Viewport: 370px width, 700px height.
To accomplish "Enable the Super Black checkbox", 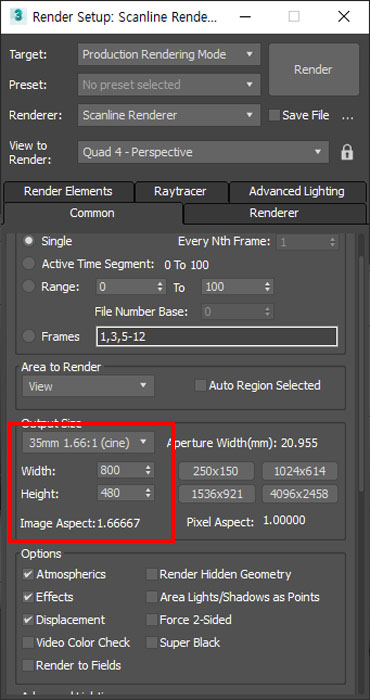I will (x=152, y=642).
